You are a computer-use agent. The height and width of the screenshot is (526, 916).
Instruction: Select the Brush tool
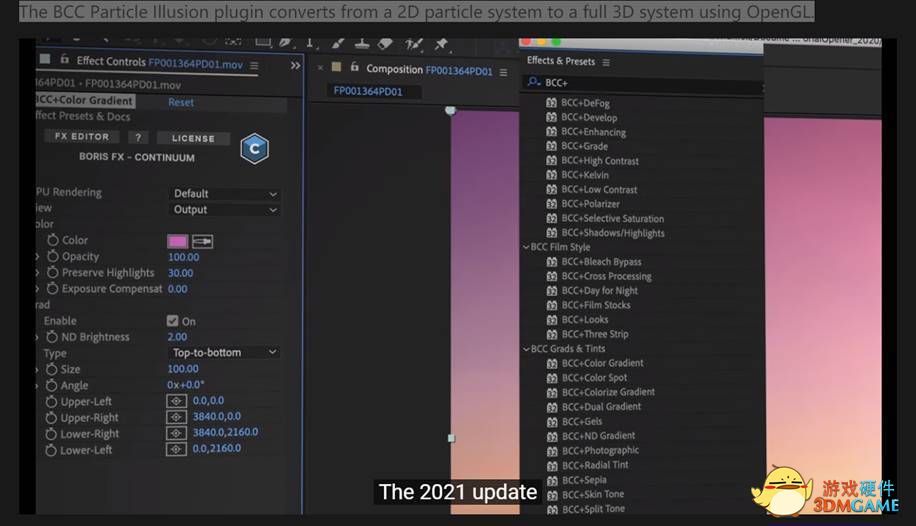pyautogui.click(x=338, y=43)
